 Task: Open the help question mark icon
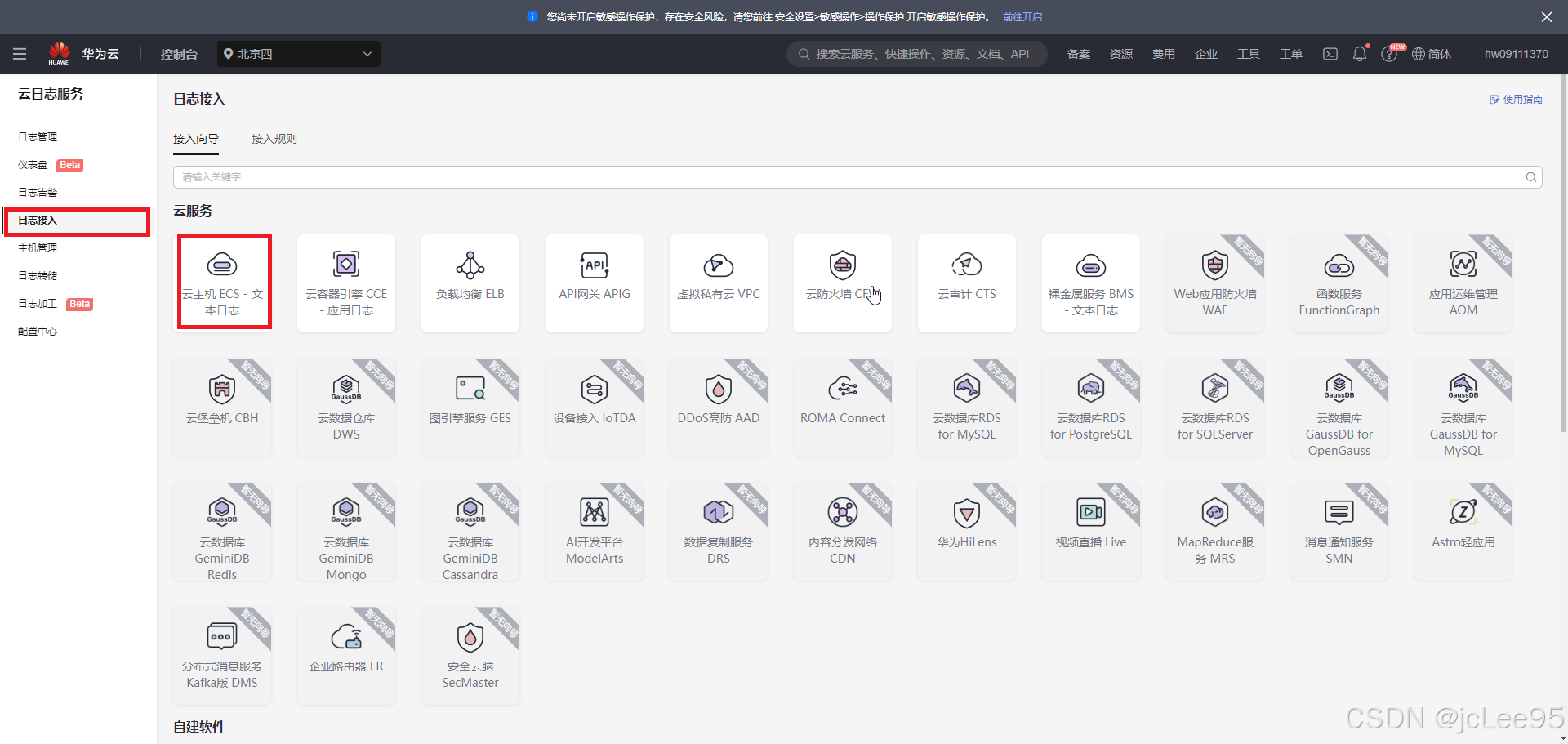1388,54
